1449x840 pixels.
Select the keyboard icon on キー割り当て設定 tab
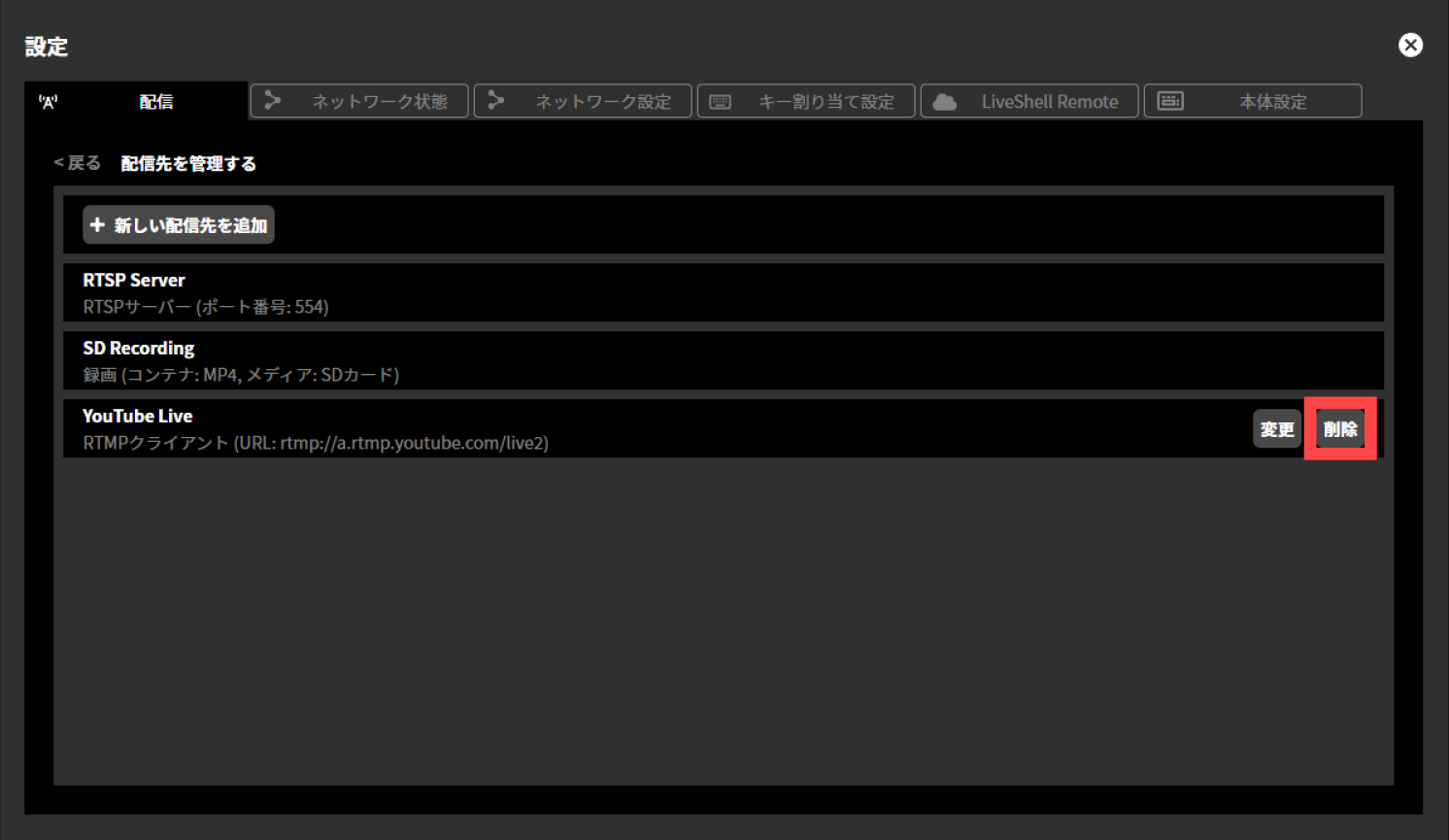720,101
